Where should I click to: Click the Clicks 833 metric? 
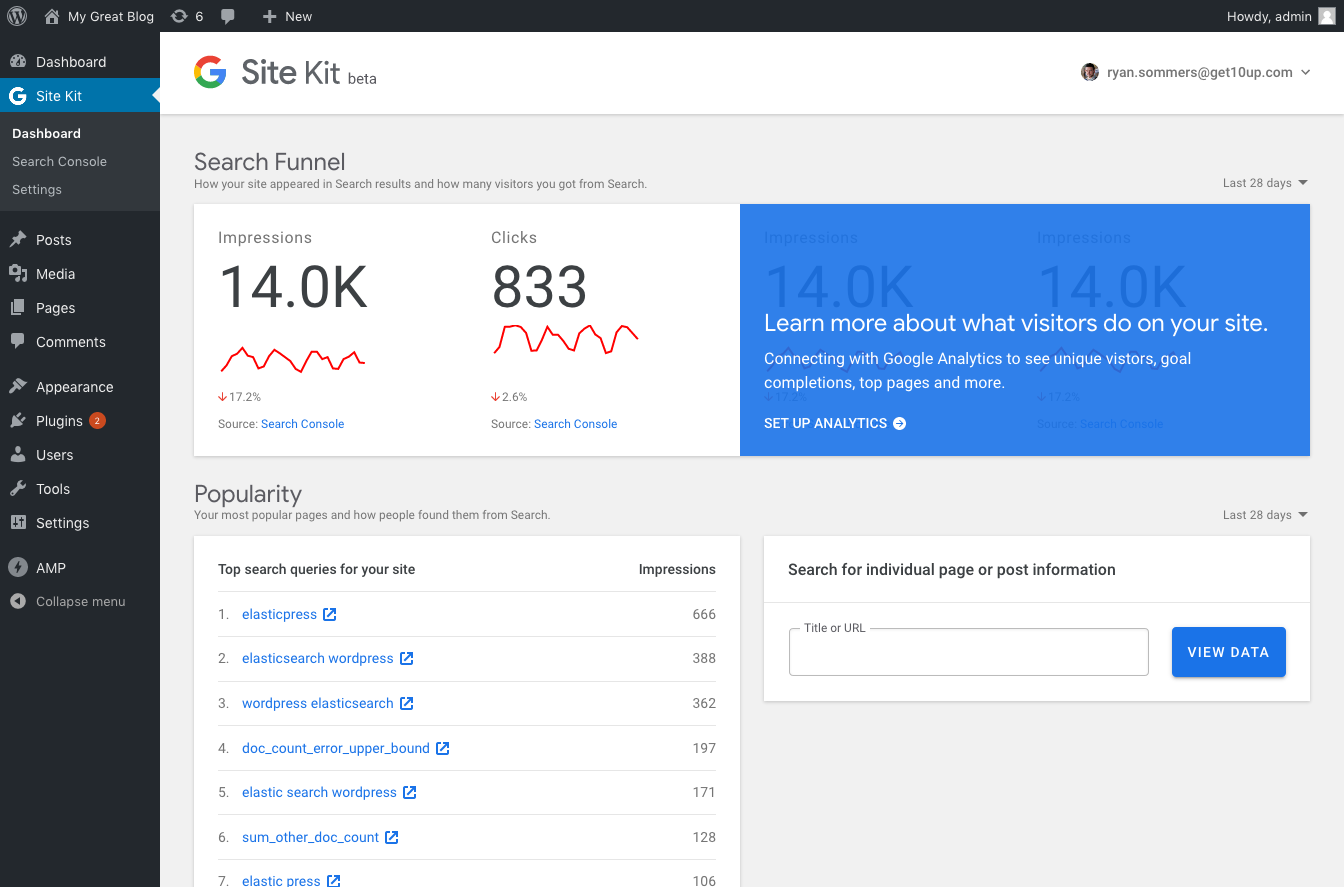539,287
